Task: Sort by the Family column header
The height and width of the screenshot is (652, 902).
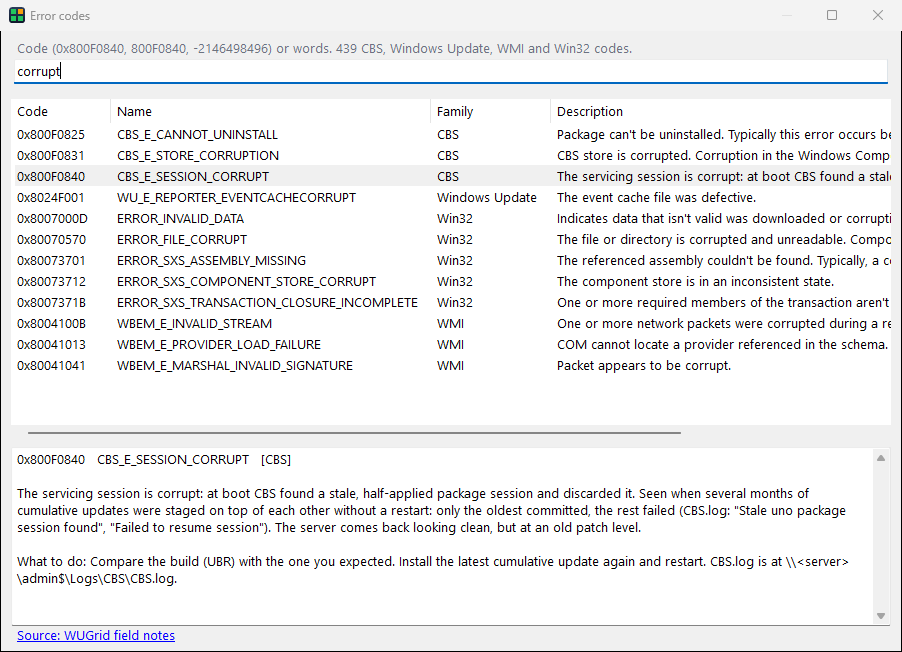Action: pyautogui.click(x=490, y=112)
